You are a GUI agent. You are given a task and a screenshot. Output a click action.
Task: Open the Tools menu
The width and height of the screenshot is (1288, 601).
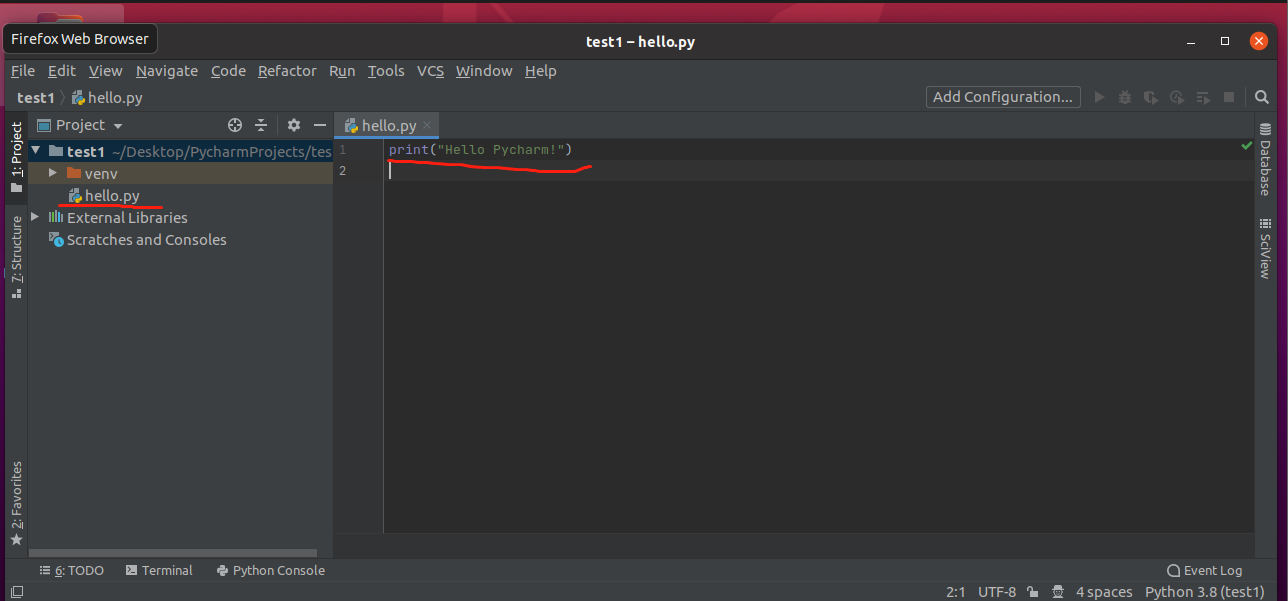pos(386,71)
